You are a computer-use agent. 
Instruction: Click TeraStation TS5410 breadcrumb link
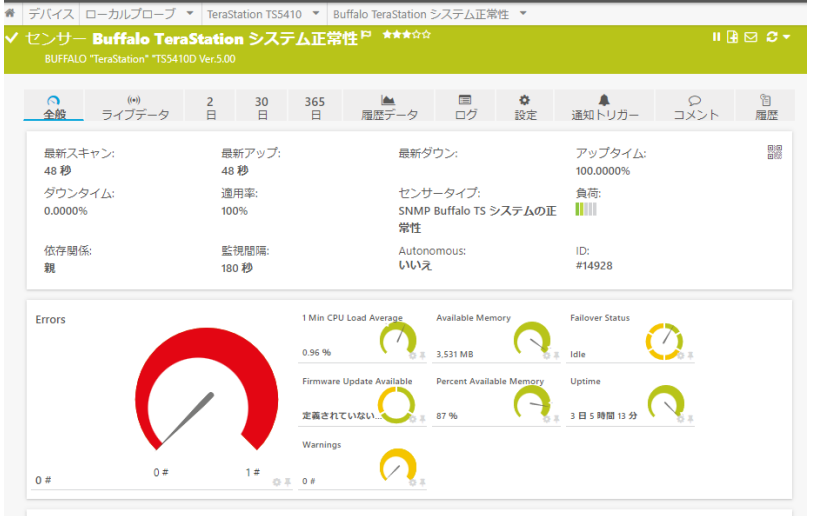click(x=254, y=14)
